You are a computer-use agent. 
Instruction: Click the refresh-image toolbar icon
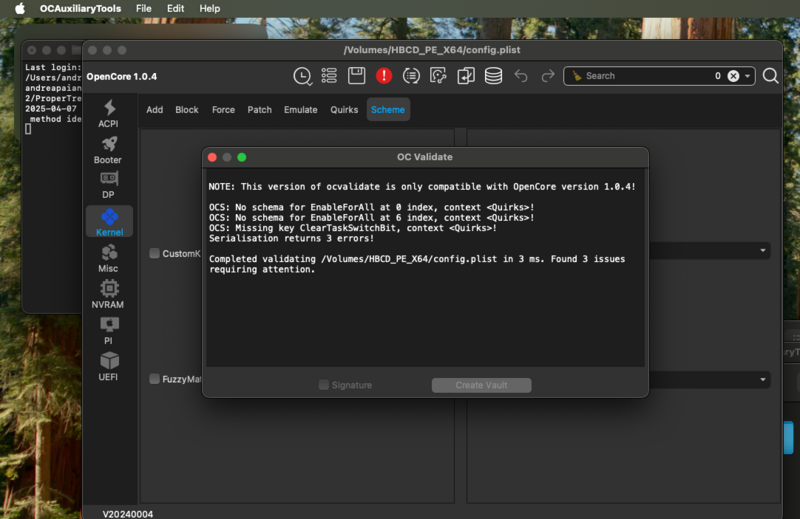438,76
